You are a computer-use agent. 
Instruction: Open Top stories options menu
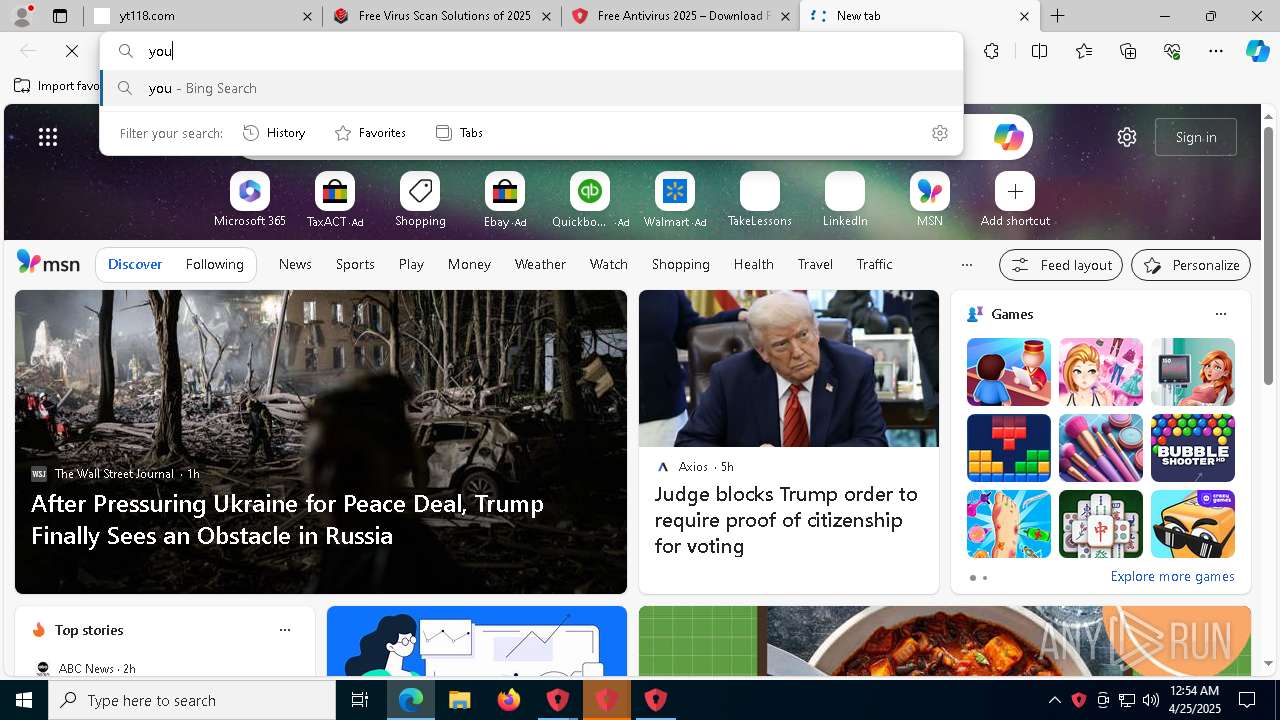click(x=284, y=630)
